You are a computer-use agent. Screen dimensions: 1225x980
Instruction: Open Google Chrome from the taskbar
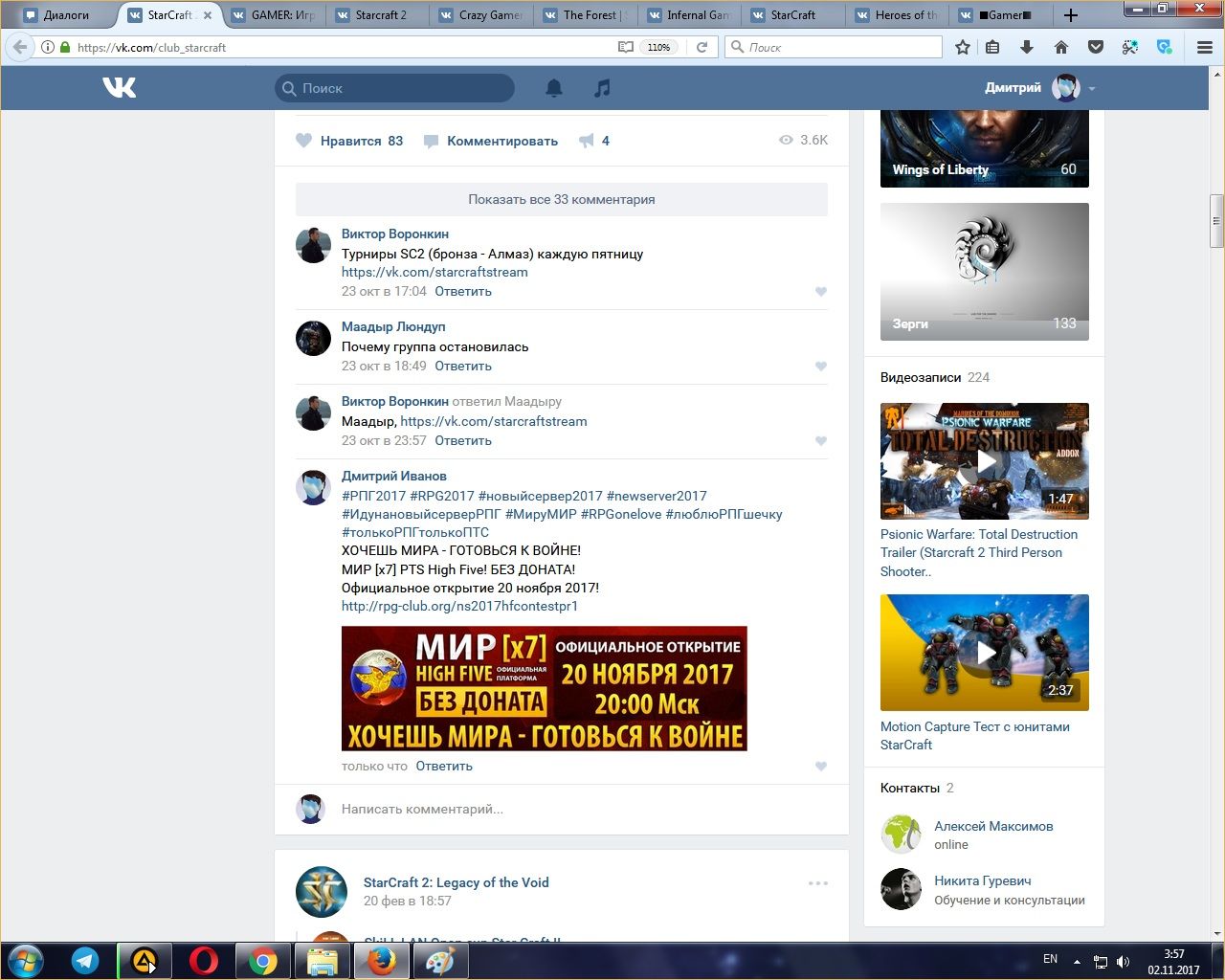[263, 961]
